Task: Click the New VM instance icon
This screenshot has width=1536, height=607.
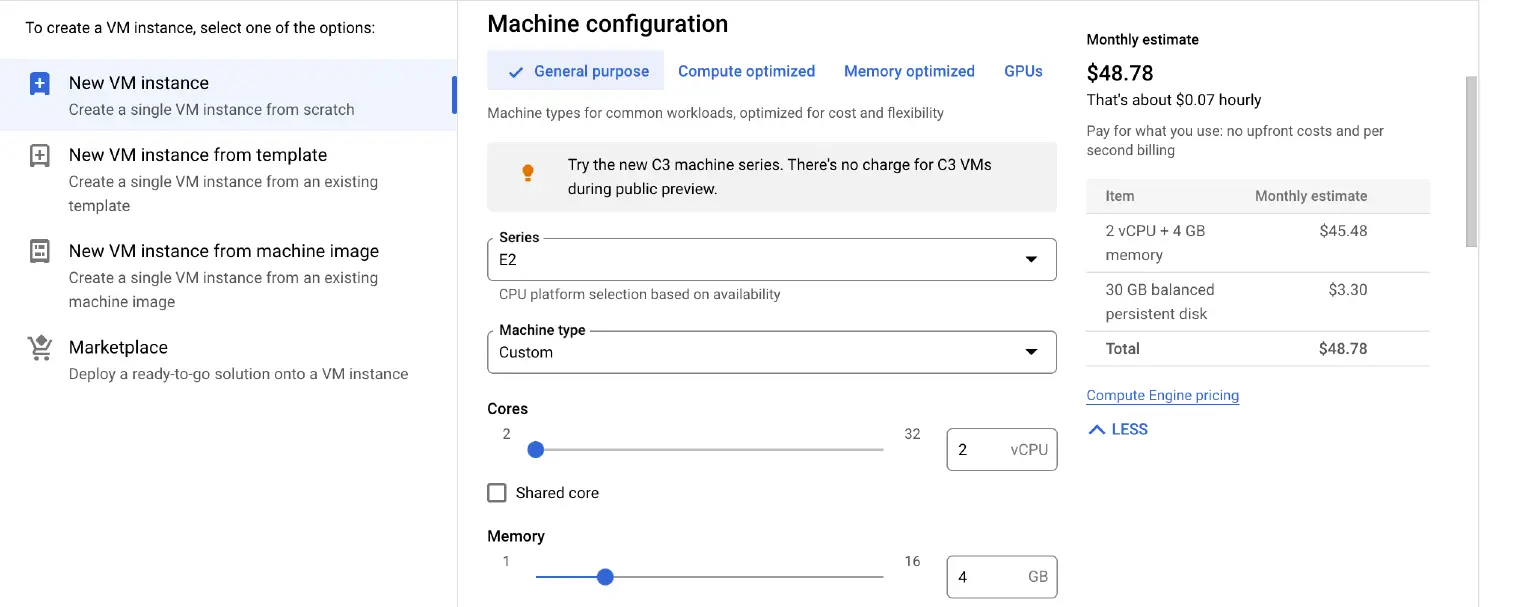Action: pyautogui.click(x=39, y=83)
